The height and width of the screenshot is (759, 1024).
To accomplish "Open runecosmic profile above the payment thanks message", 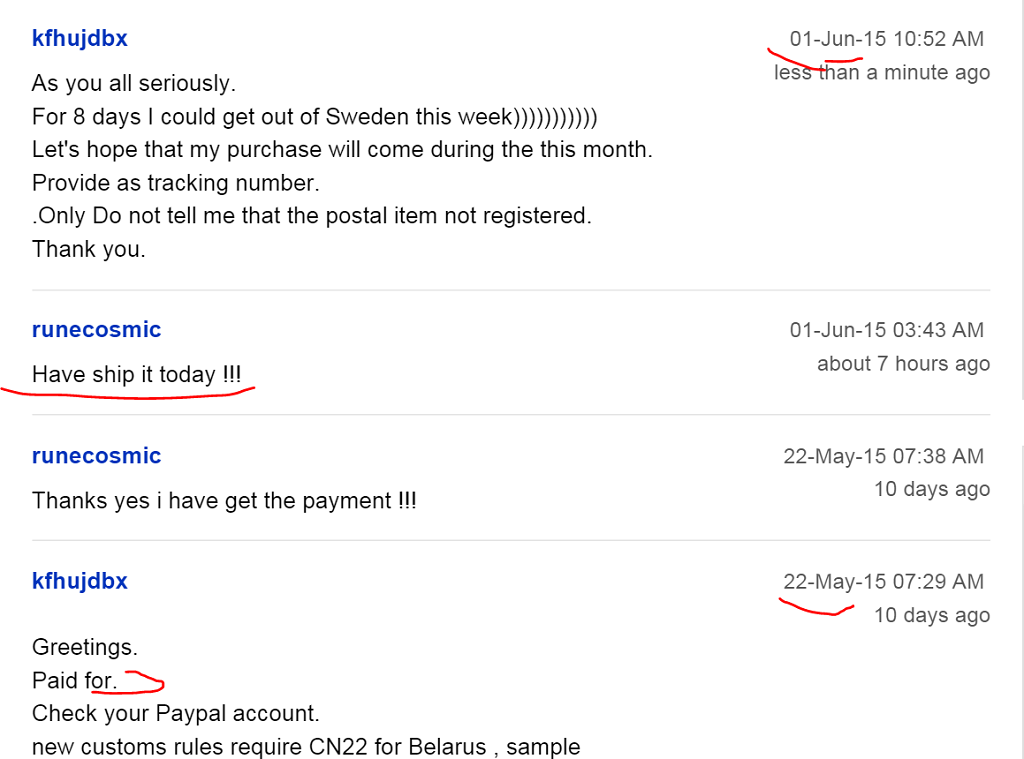I will 96,456.
